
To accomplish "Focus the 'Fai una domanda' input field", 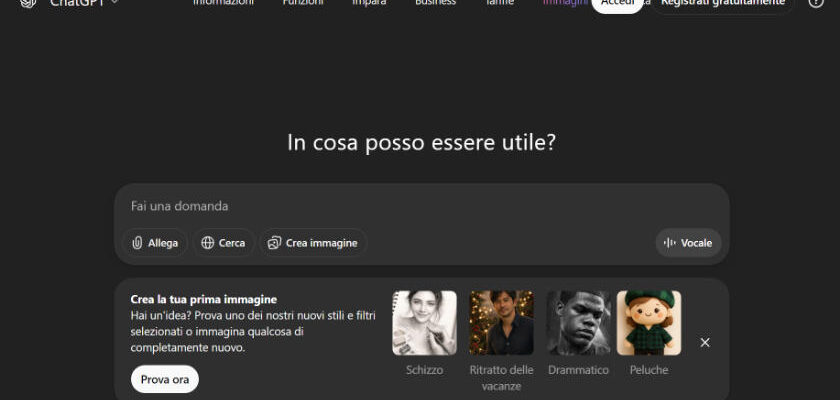I will pyautogui.click(x=421, y=206).
